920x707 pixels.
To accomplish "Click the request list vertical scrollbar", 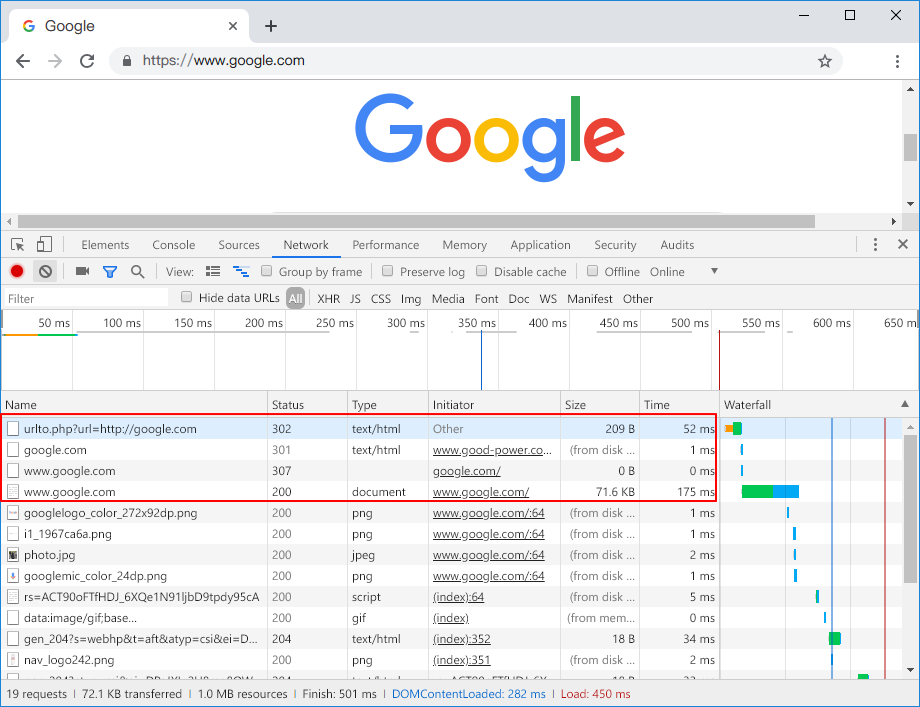I will (910, 507).
